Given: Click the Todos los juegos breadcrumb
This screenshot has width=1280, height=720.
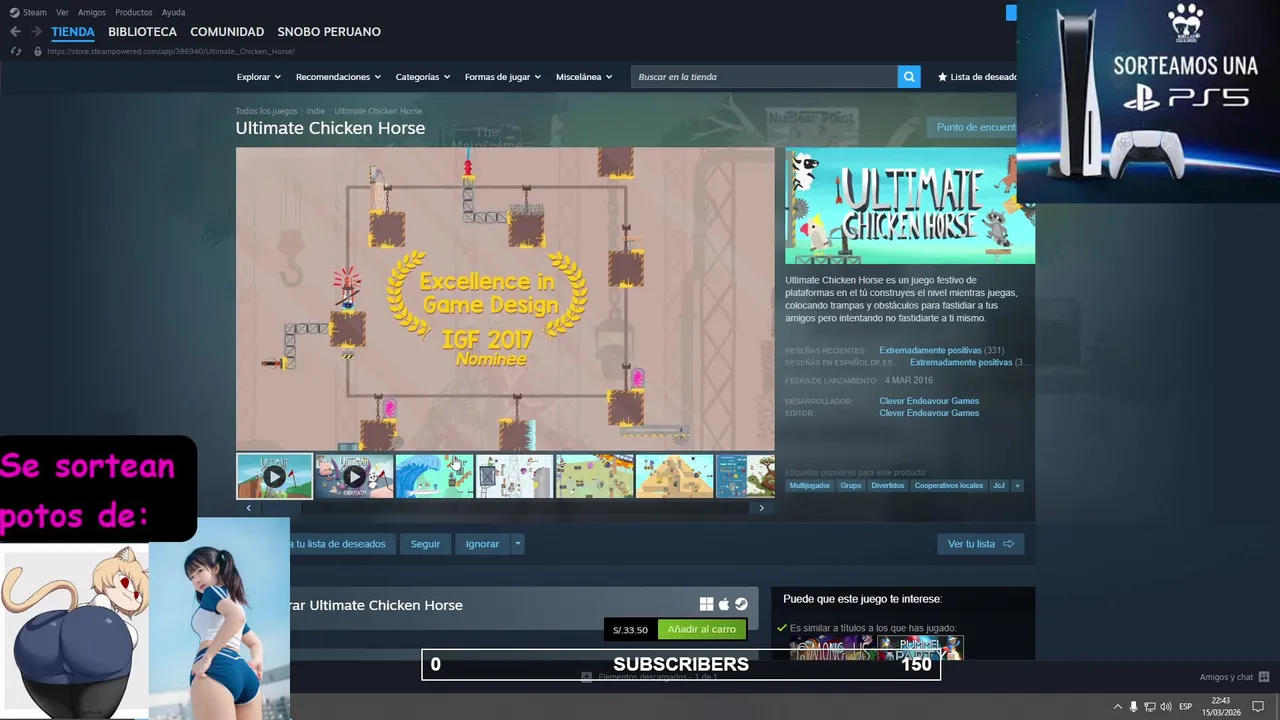Looking at the screenshot, I should tap(266, 111).
